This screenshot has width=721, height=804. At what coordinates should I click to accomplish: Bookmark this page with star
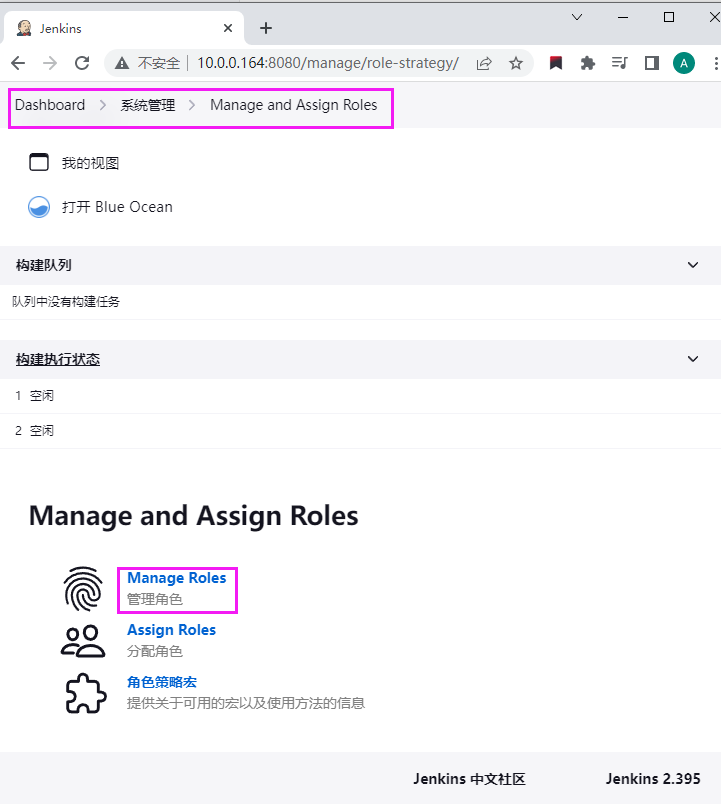pyautogui.click(x=516, y=63)
